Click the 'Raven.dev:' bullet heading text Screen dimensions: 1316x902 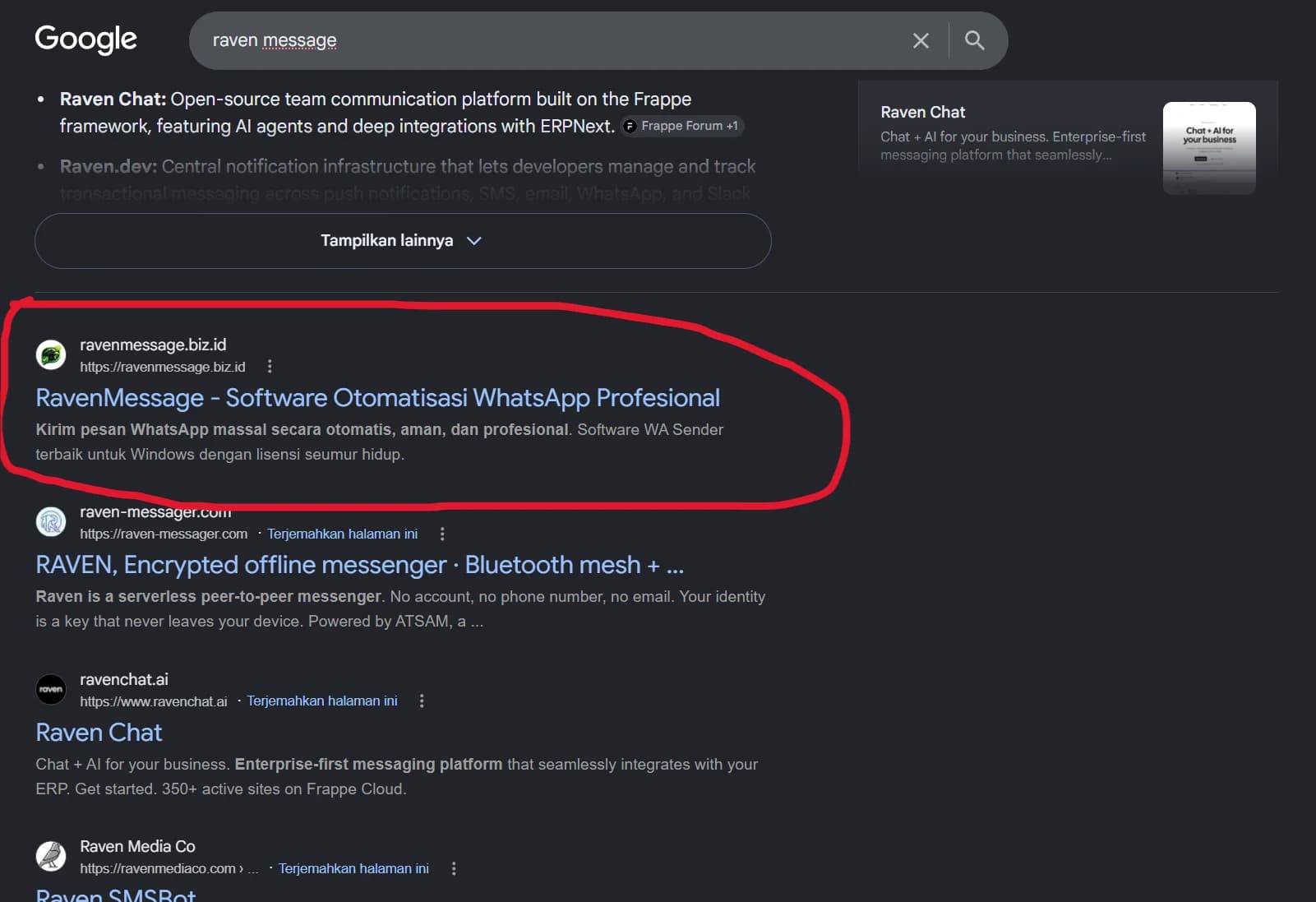point(109,167)
